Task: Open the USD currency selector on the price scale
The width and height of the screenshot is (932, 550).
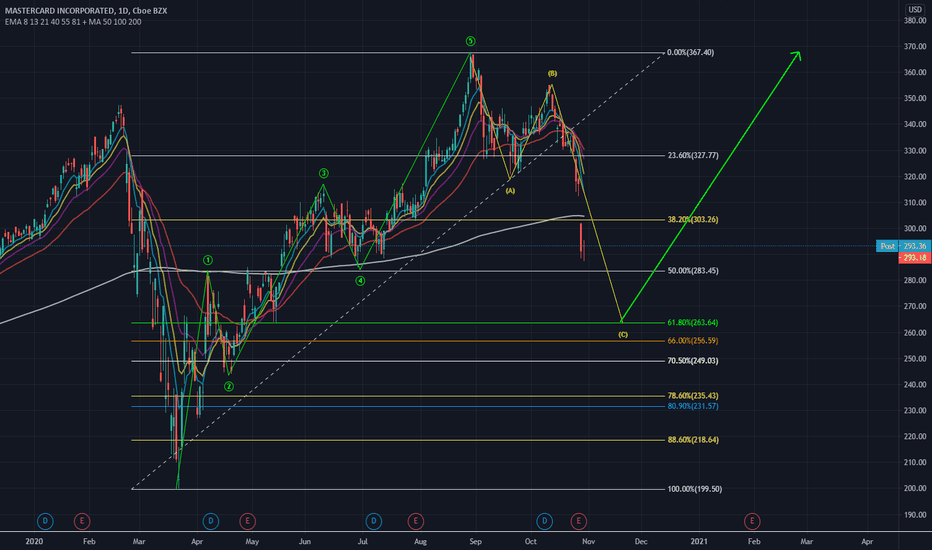Action: 915,10
